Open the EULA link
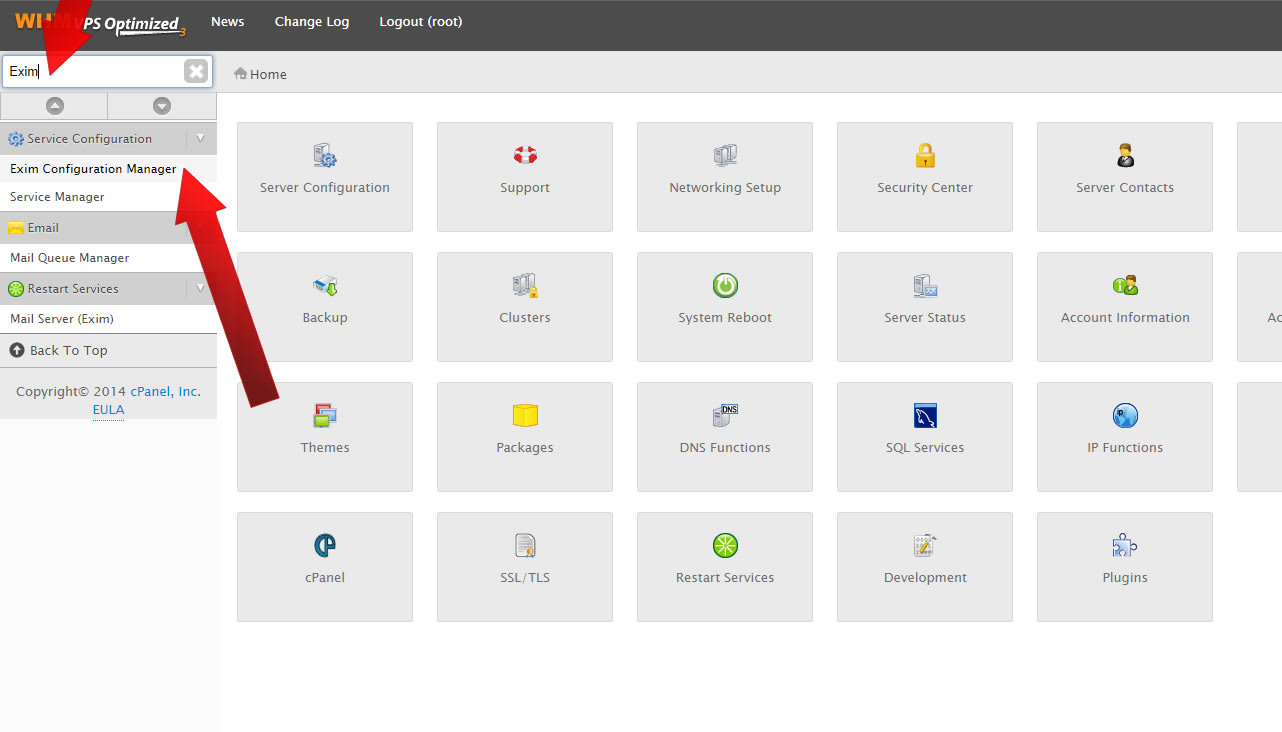Image resolution: width=1282 pixels, height=732 pixels. point(108,409)
